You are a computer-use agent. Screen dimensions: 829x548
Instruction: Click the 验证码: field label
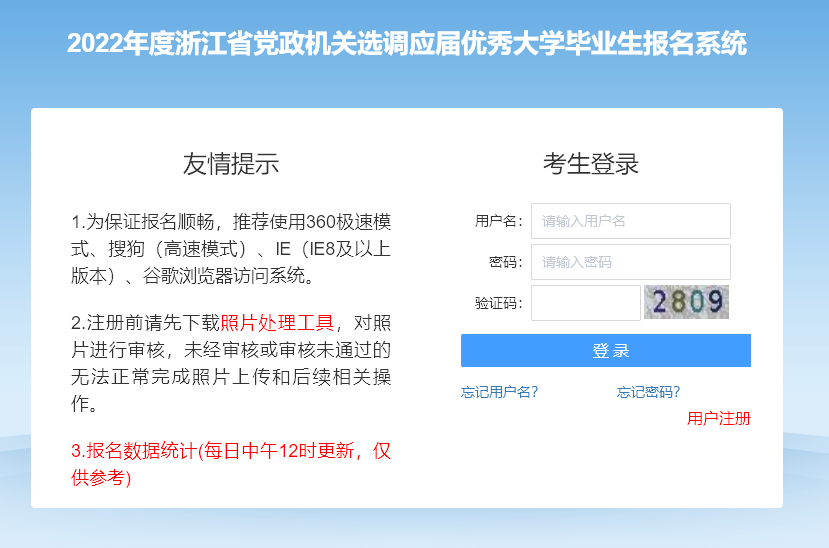[x=498, y=303]
